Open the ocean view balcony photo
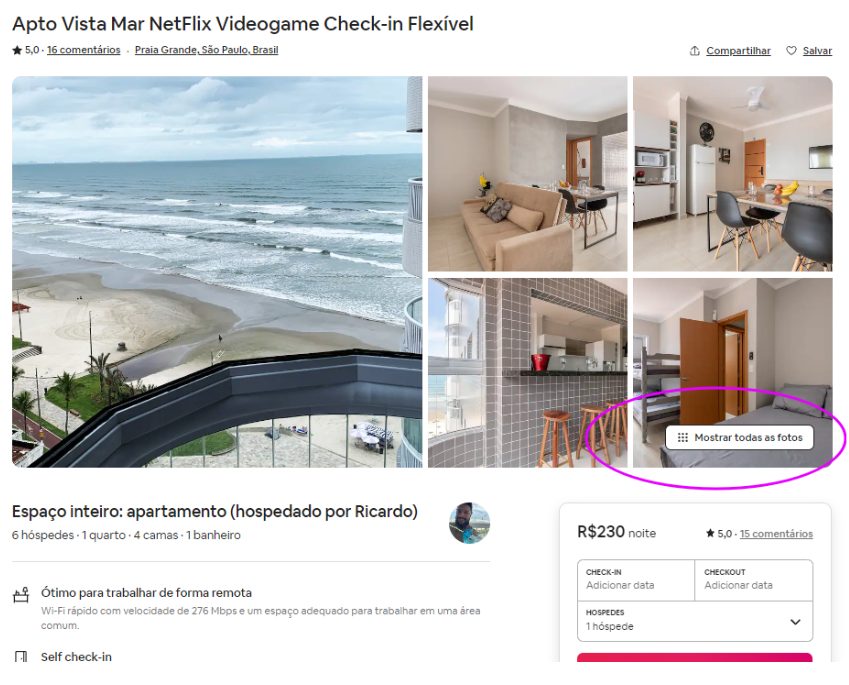Screen dimensions: 849x685 point(217,272)
